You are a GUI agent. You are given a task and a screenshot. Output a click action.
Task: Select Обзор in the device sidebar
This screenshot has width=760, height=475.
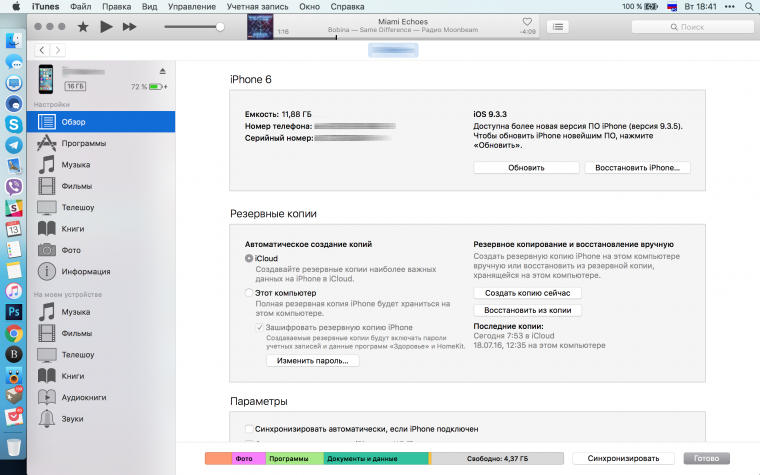101,122
